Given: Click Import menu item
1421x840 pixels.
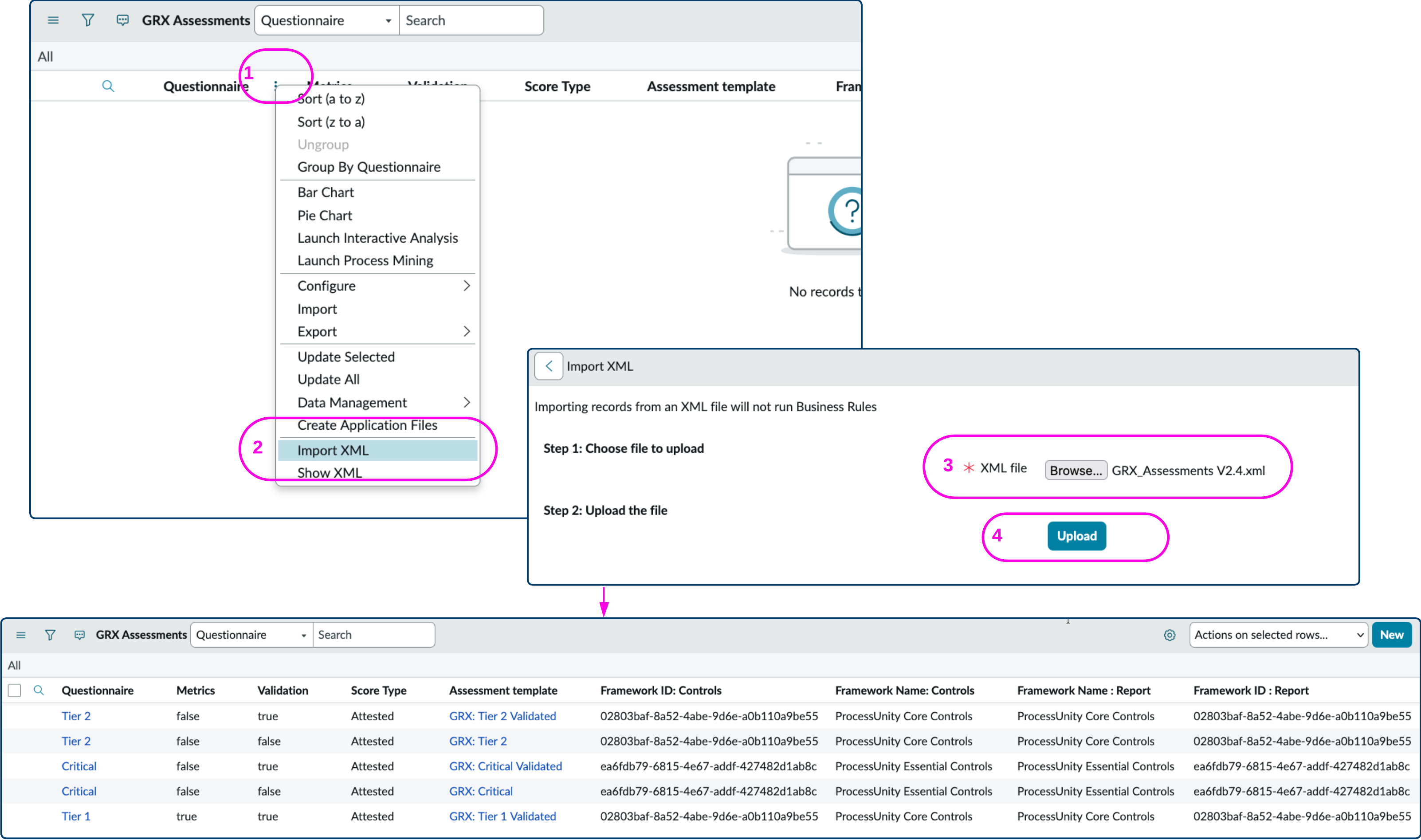Looking at the screenshot, I should 317,309.
